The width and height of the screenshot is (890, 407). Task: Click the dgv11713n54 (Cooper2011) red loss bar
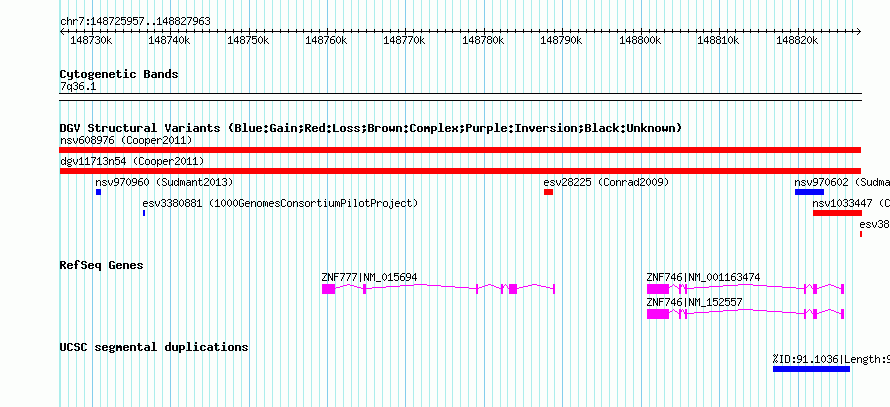(x=460, y=171)
